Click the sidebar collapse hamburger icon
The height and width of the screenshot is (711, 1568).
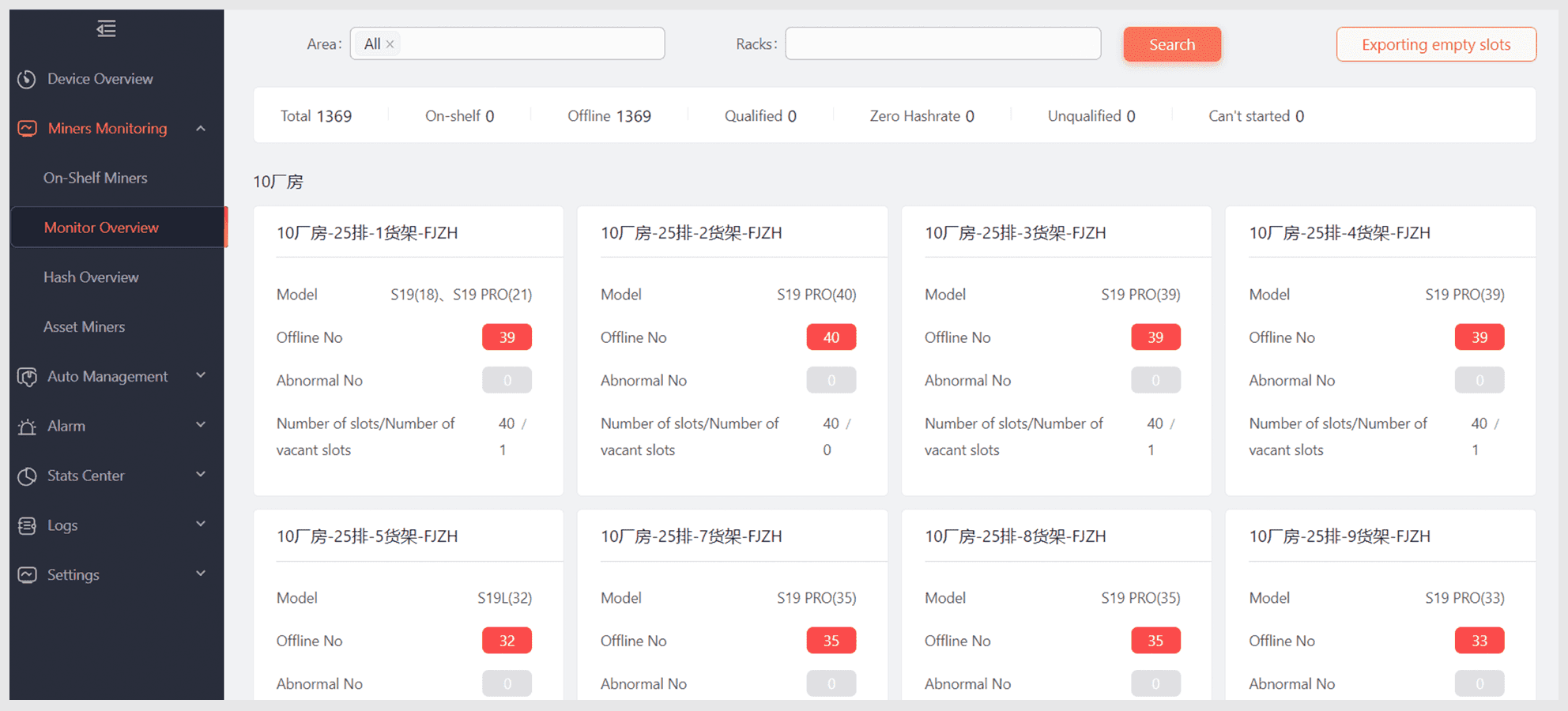pyautogui.click(x=106, y=29)
